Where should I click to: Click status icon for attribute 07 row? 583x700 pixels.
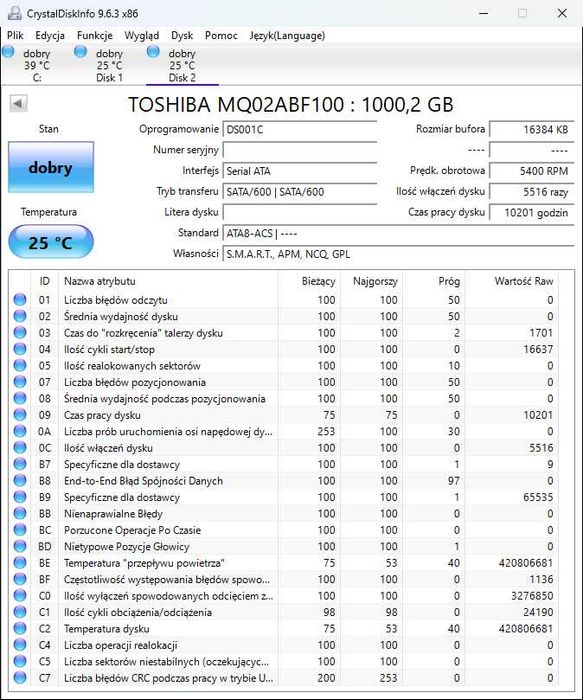[20, 382]
